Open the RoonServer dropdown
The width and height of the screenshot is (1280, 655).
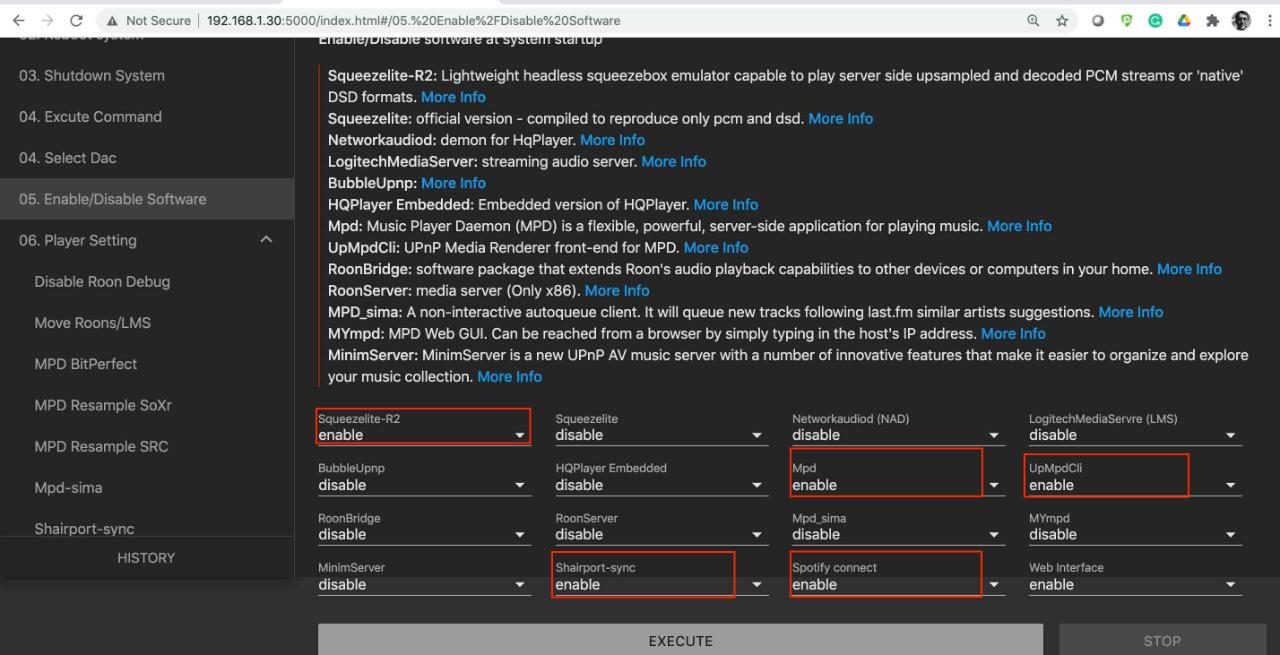tap(660, 534)
